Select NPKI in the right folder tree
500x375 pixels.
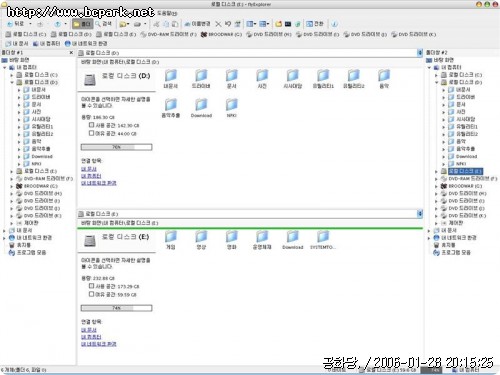pos(458,164)
